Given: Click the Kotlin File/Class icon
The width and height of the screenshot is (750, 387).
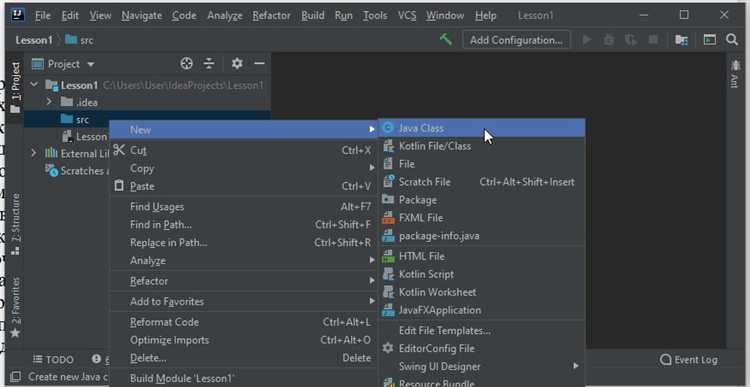Looking at the screenshot, I should click(388, 146).
